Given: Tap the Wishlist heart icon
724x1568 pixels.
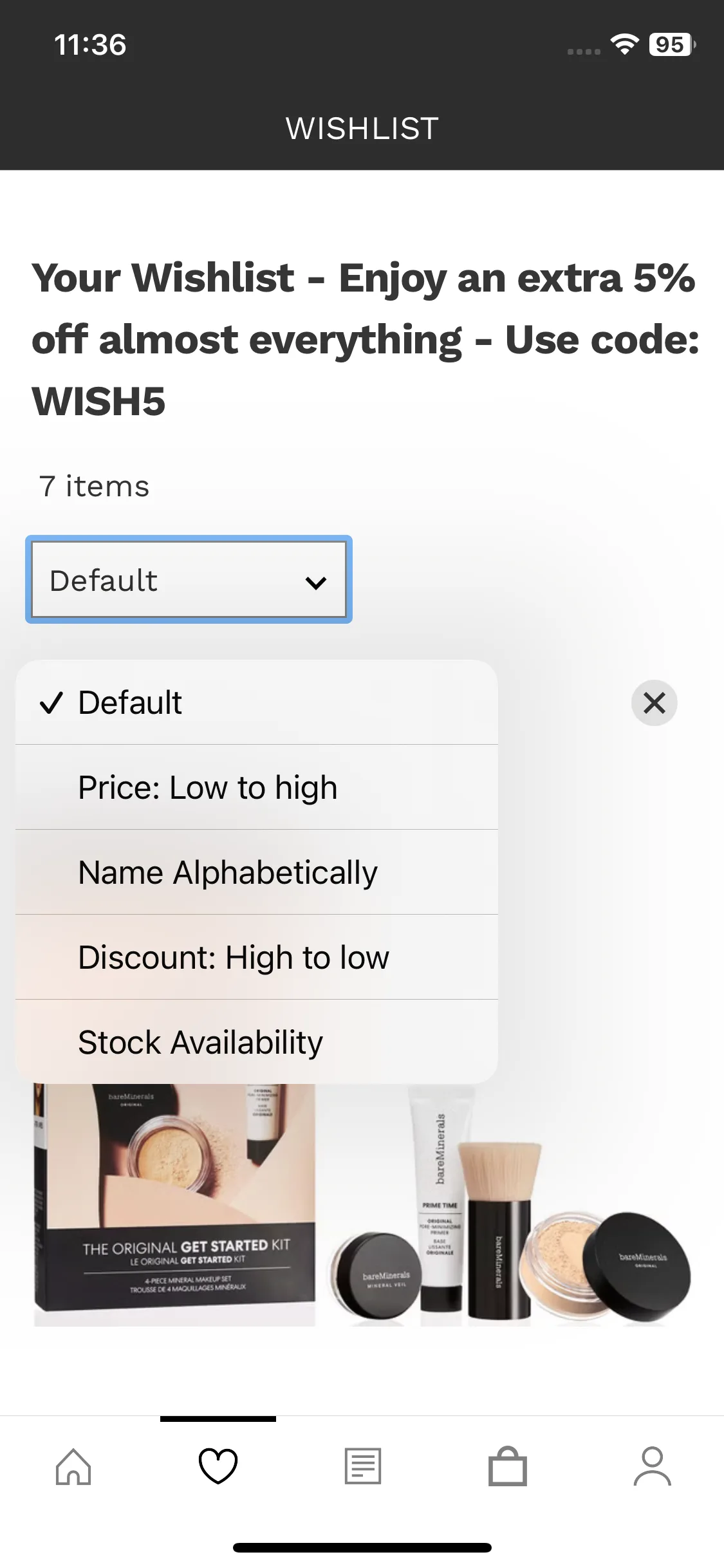Looking at the screenshot, I should (x=218, y=1466).
